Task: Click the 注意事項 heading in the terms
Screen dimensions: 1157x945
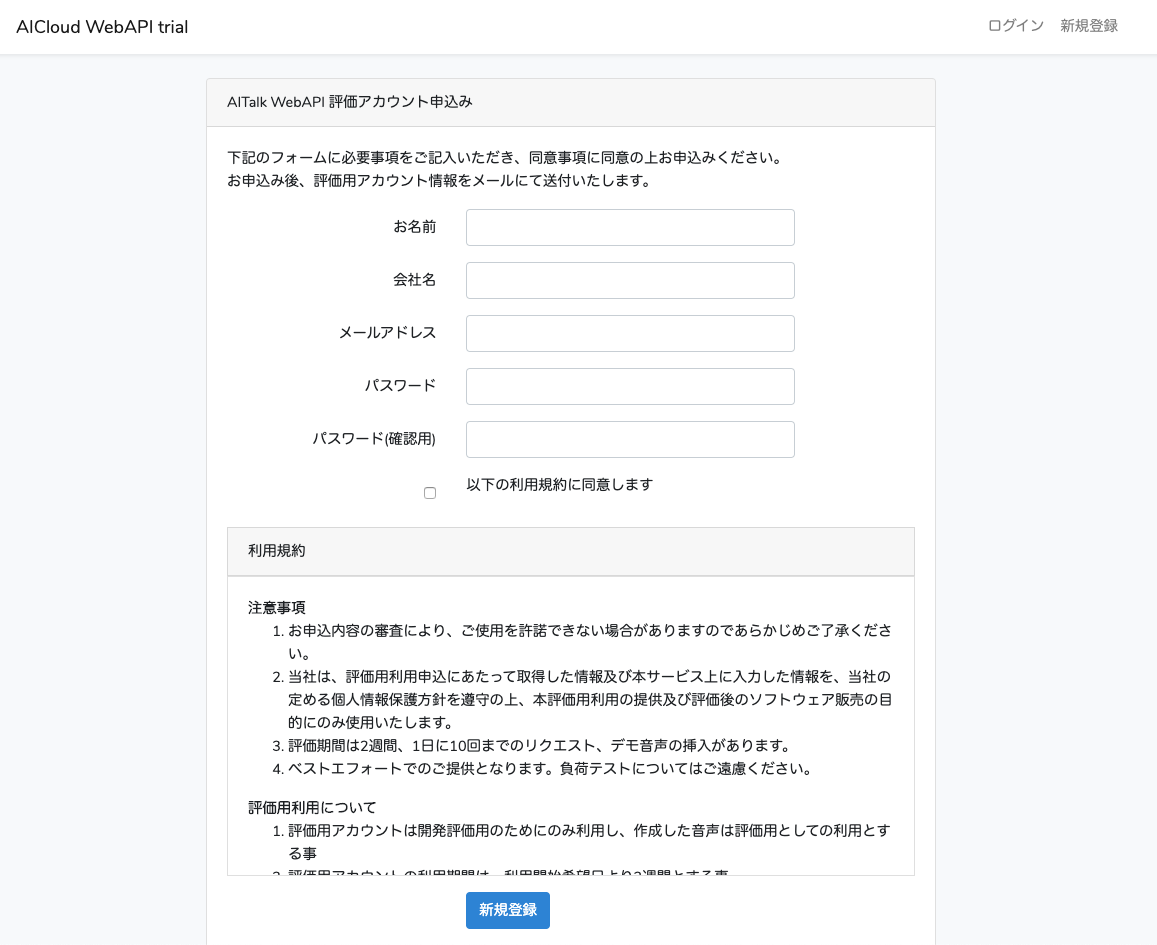Action: coord(277,608)
